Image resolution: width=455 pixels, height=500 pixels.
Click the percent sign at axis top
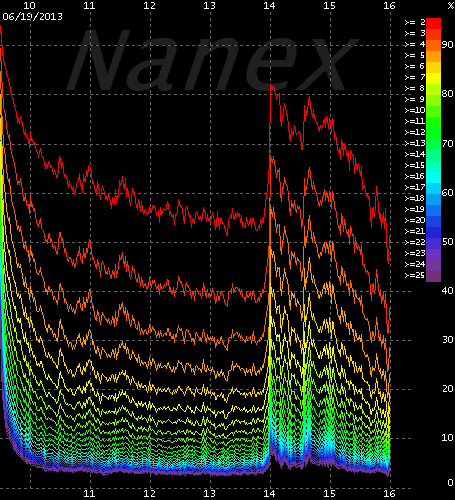pos(450,6)
